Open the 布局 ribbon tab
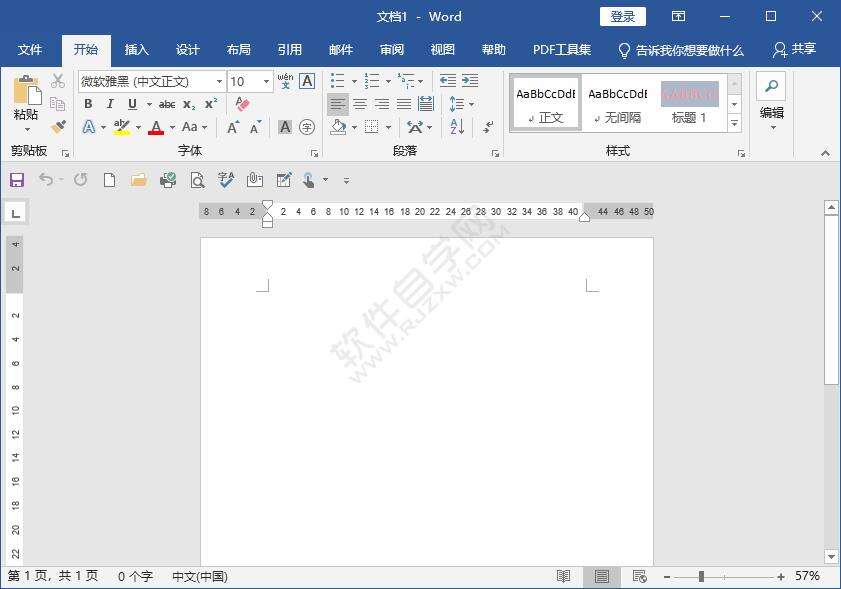 [x=238, y=50]
